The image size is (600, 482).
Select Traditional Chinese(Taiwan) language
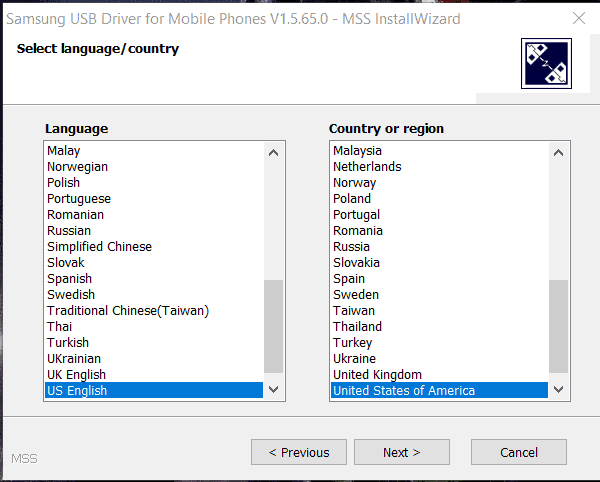[x=154, y=311]
